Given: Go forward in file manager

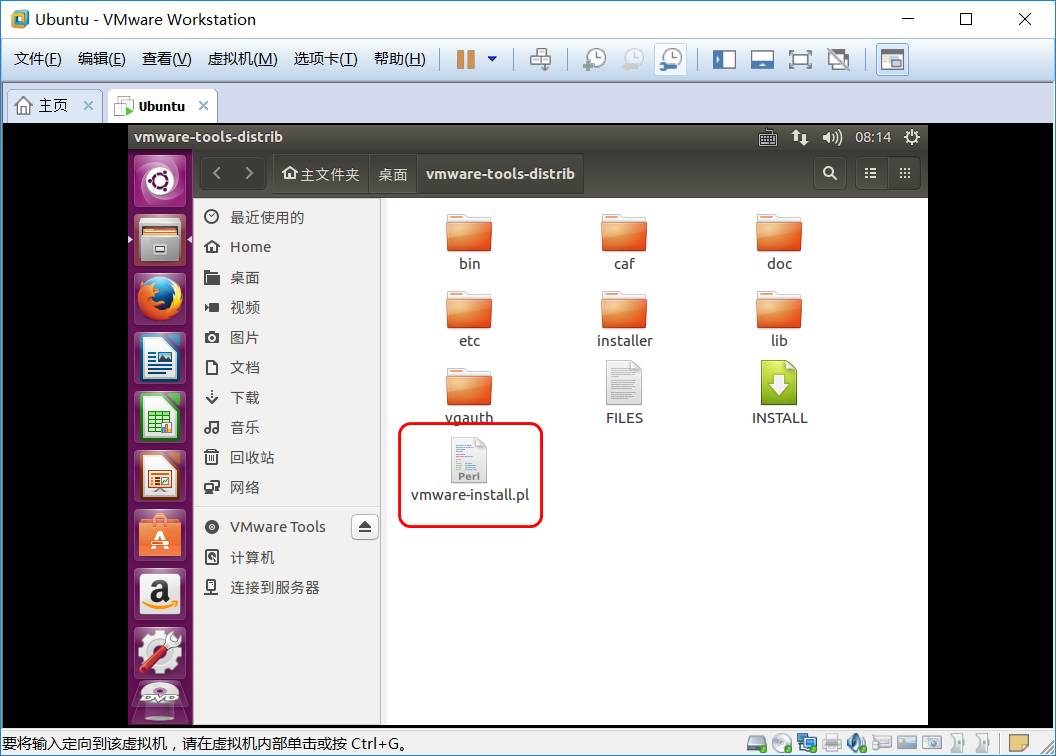Looking at the screenshot, I should [x=249, y=174].
